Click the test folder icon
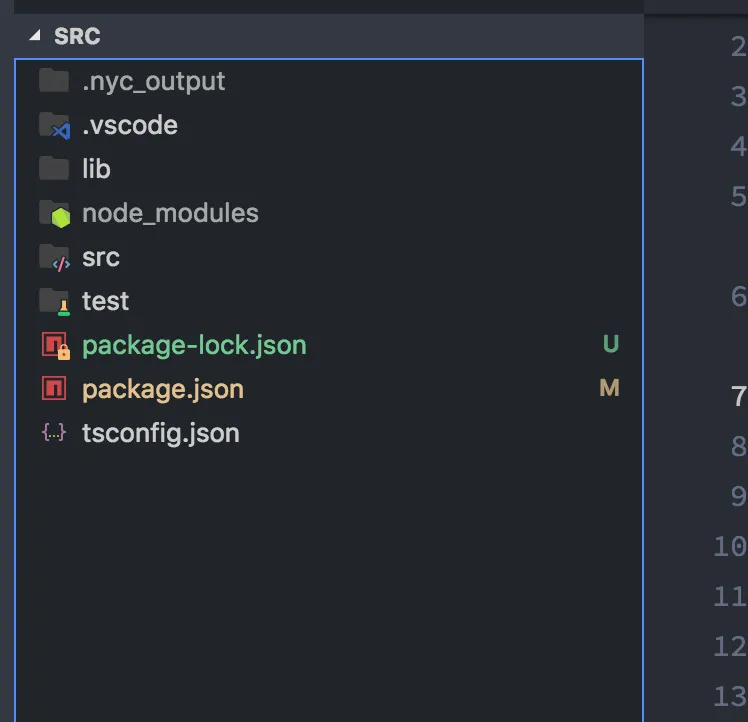 54,301
